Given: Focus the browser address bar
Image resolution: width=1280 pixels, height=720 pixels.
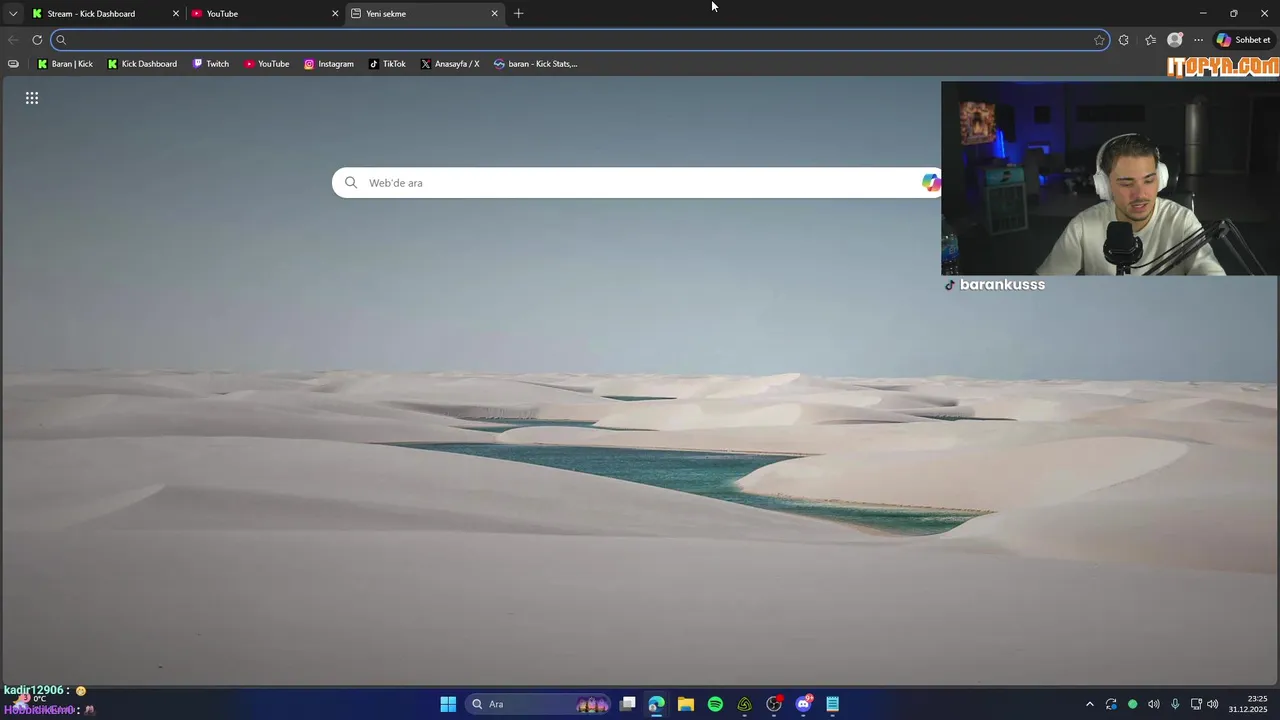Looking at the screenshot, I should [580, 40].
